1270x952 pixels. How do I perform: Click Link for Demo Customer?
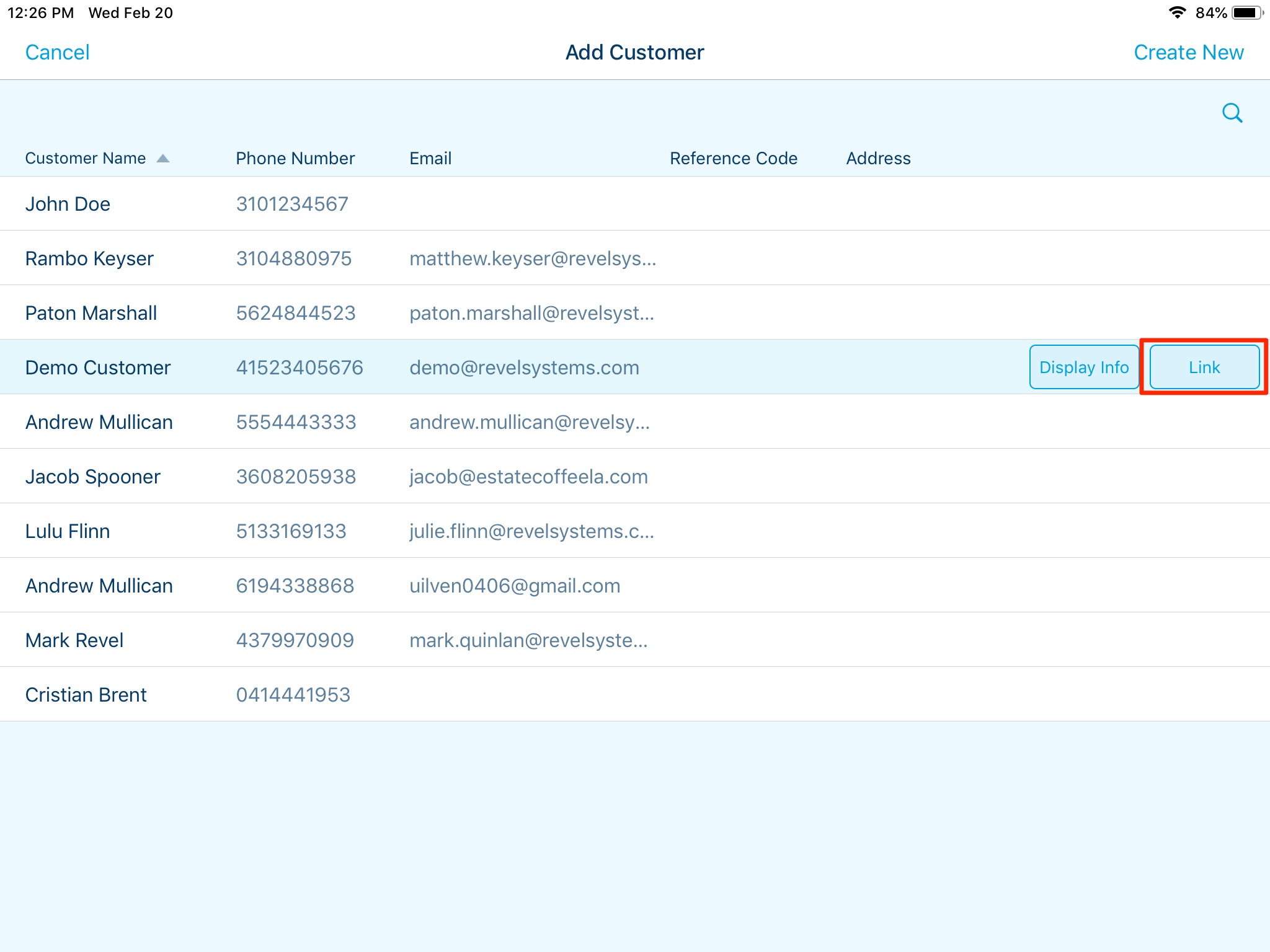(1204, 367)
